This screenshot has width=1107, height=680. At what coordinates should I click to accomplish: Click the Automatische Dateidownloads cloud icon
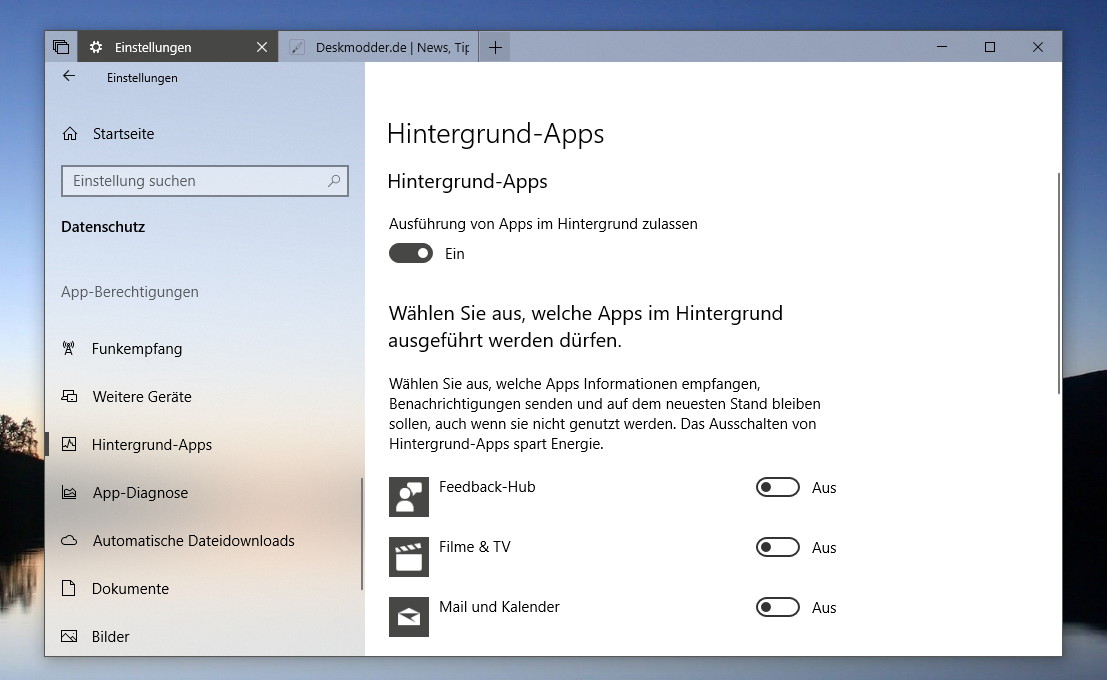69,540
